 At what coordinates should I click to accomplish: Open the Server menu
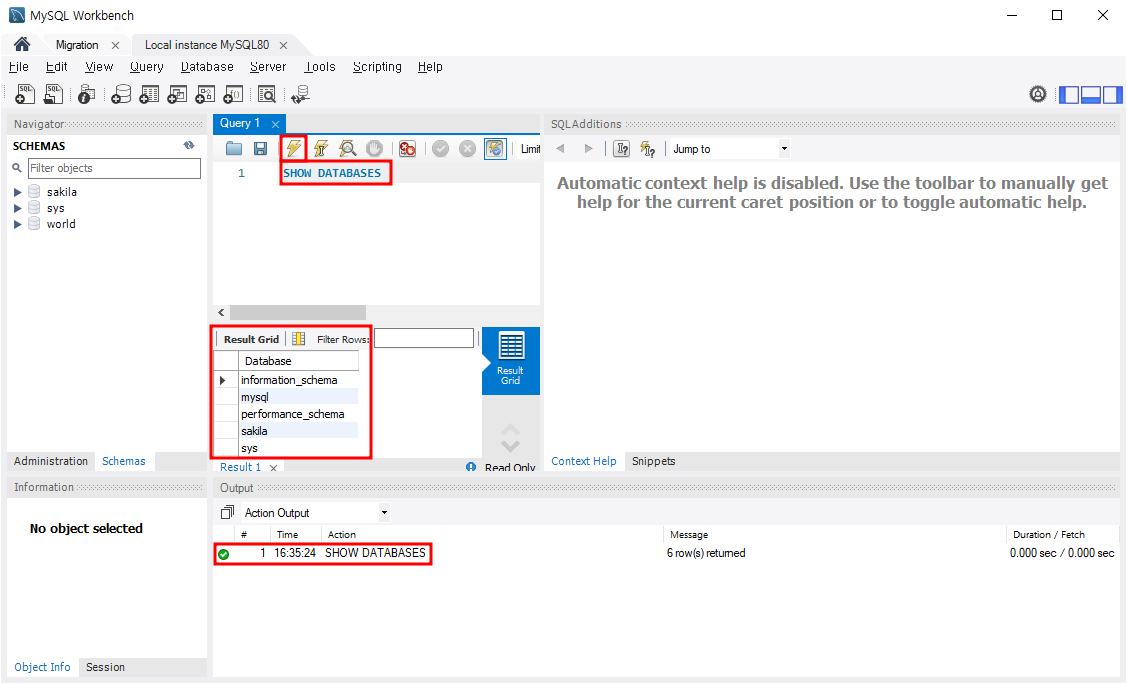pos(267,67)
